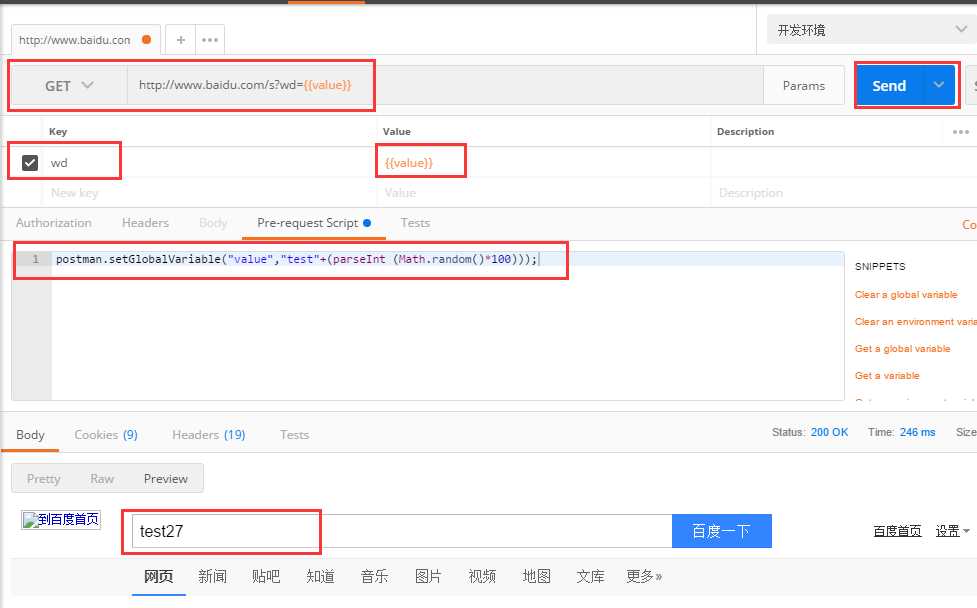
Task: Select the response Body tab
Action: tap(30, 435)
